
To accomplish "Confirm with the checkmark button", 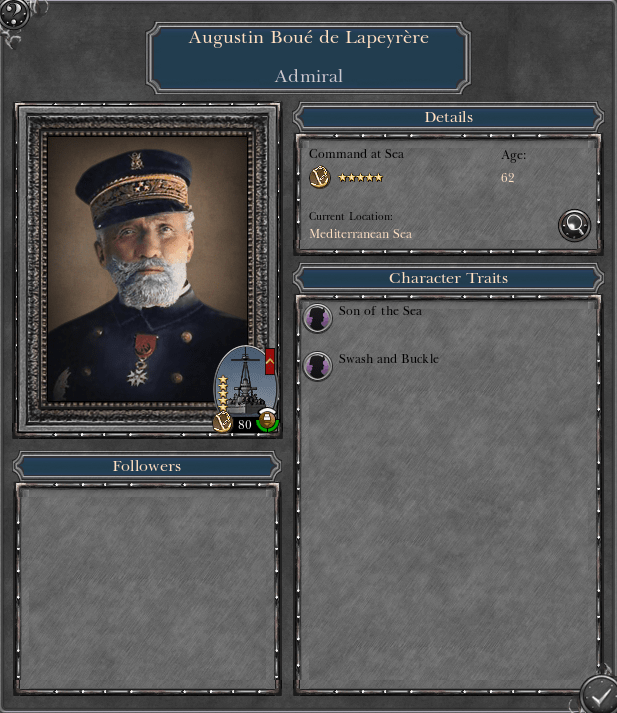I will point(599,695).
